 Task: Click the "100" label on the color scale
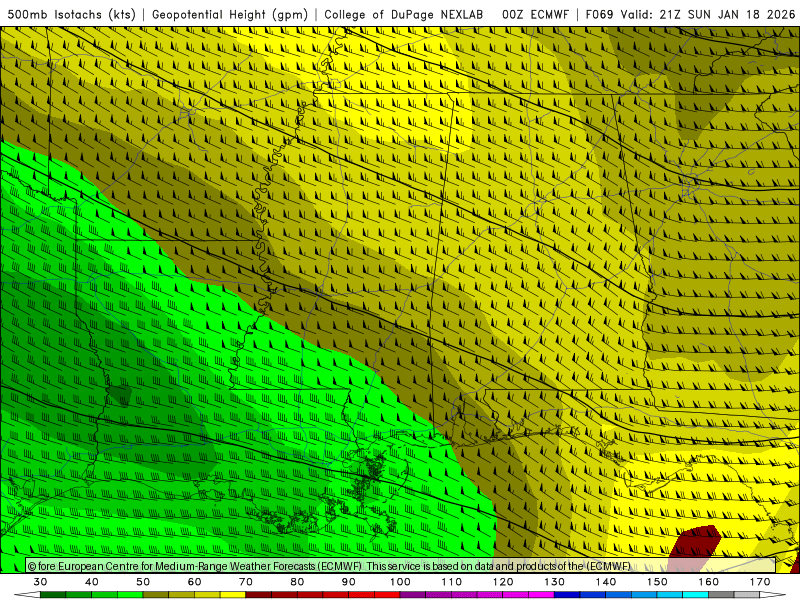point(401,582)
